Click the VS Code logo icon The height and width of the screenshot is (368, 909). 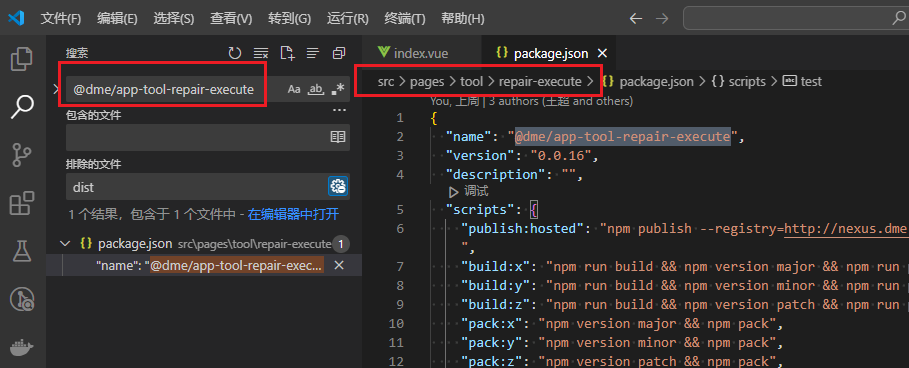tap(16, 18)
